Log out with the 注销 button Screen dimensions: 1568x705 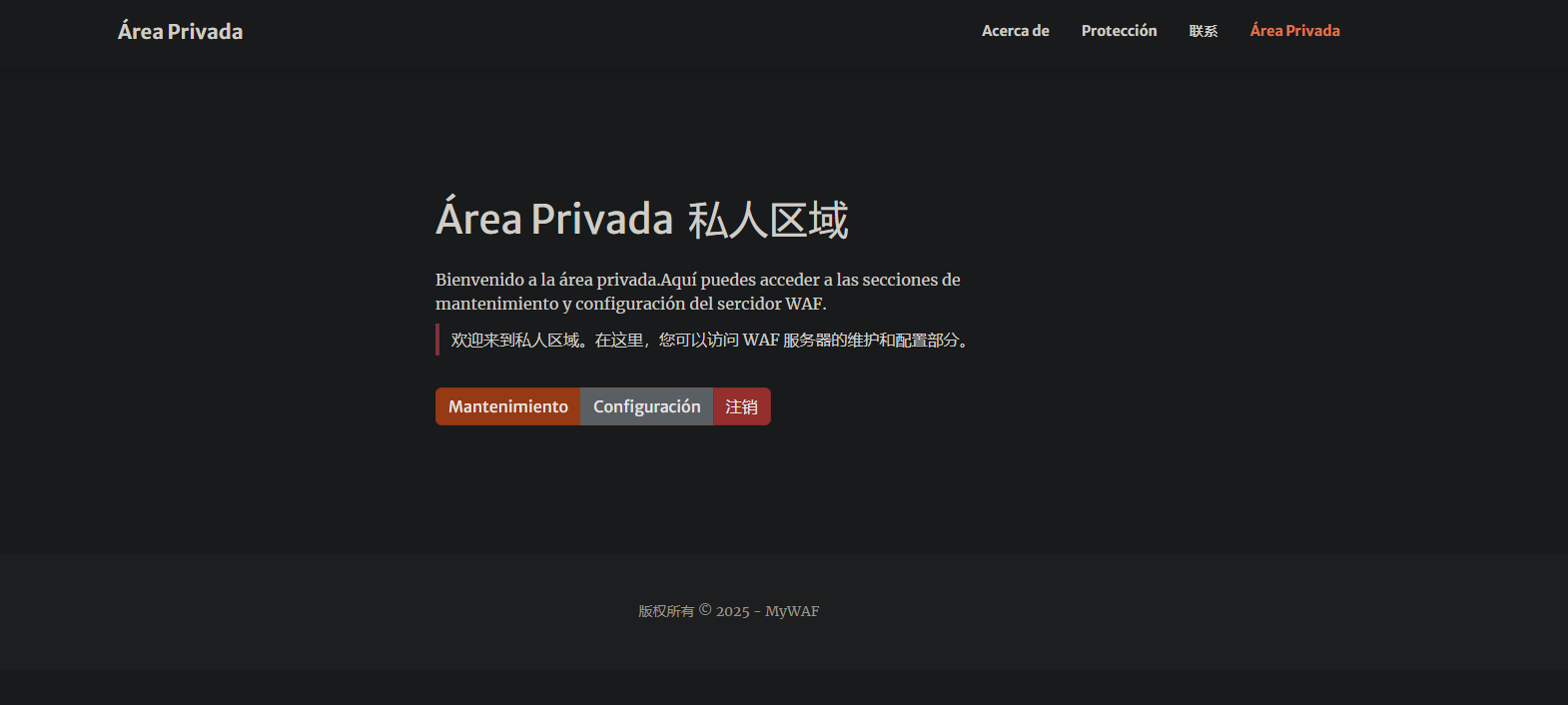(741, 406)
